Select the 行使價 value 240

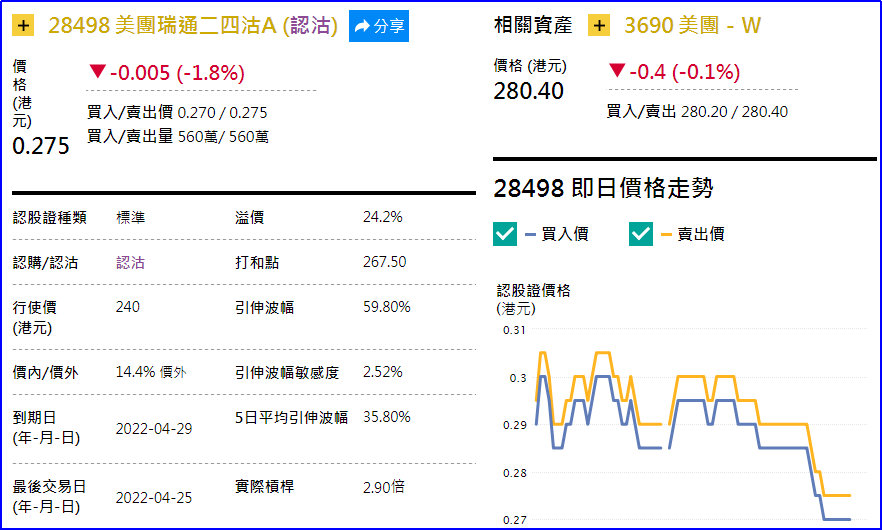pos(128,307)
